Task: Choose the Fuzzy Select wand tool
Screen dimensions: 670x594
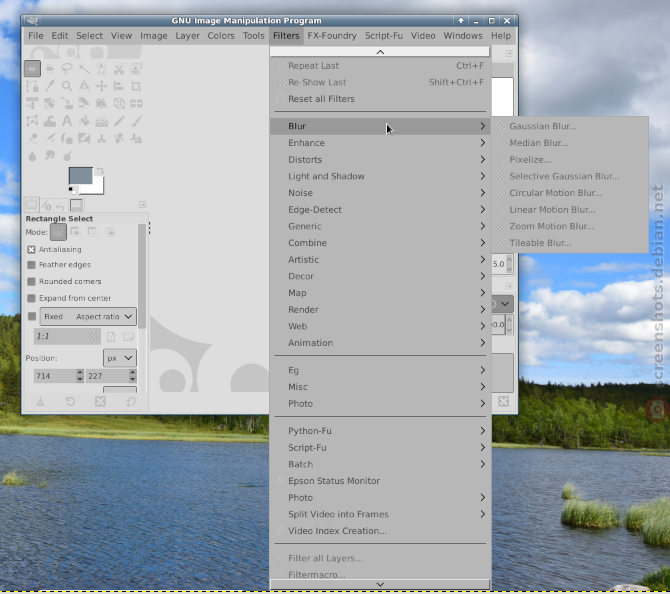Action: click(x=84, y=68)
